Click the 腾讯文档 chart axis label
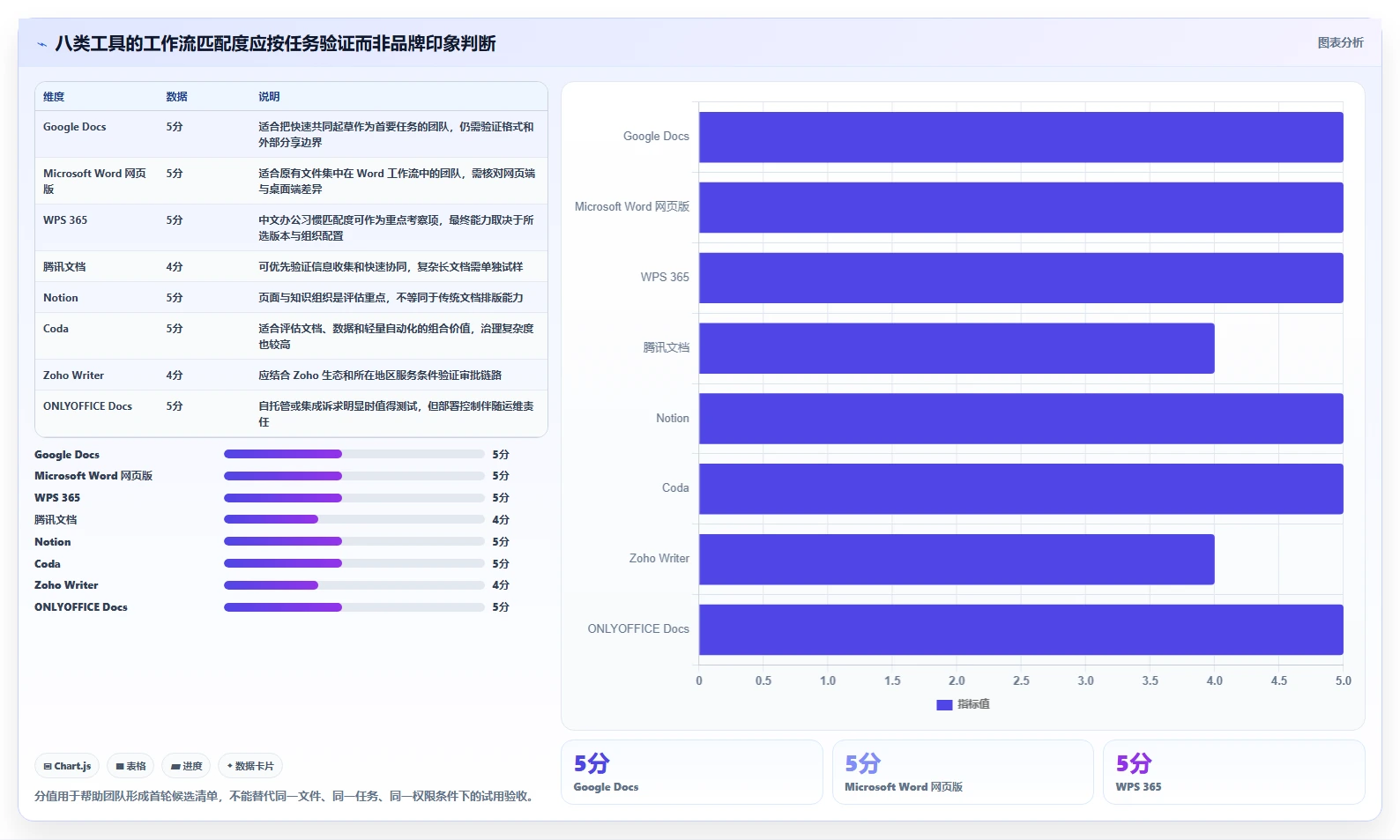Image resolution: width=1400 pixels, height=840 pixels. [x=666, y=348]
